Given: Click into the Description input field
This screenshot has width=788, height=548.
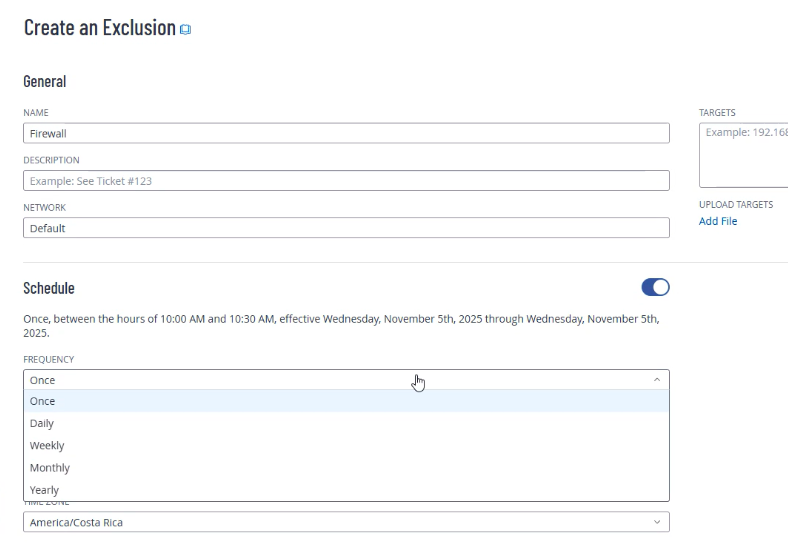Looking at the screenshot, I should 345,181.
